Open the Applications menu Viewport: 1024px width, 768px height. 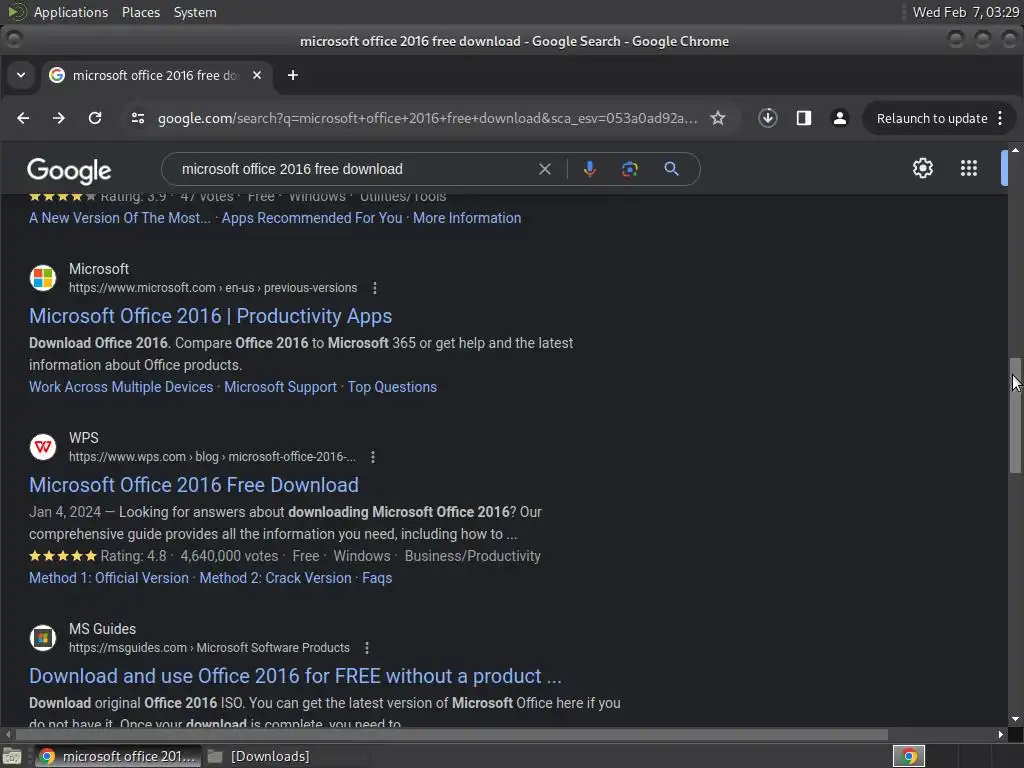pyautogui.click(x=71, y=12)
